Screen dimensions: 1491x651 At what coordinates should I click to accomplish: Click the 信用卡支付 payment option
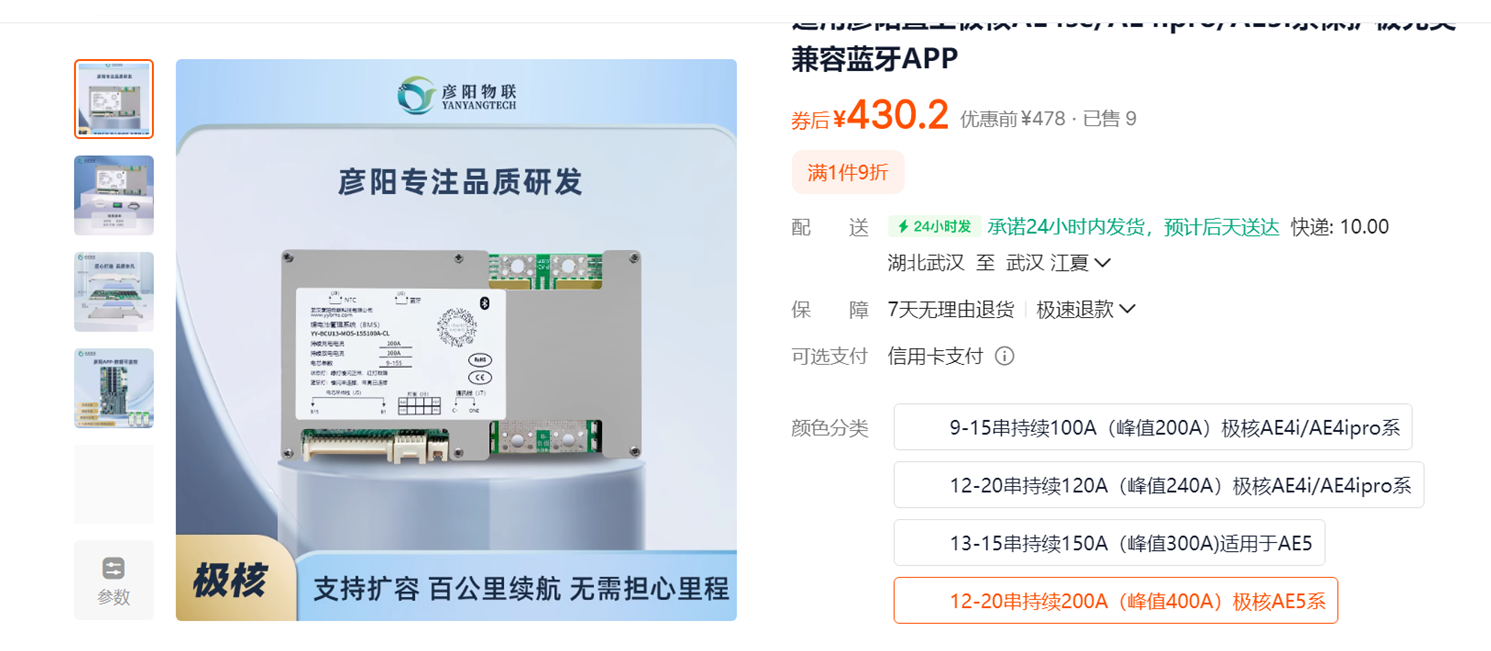(936, 356)
